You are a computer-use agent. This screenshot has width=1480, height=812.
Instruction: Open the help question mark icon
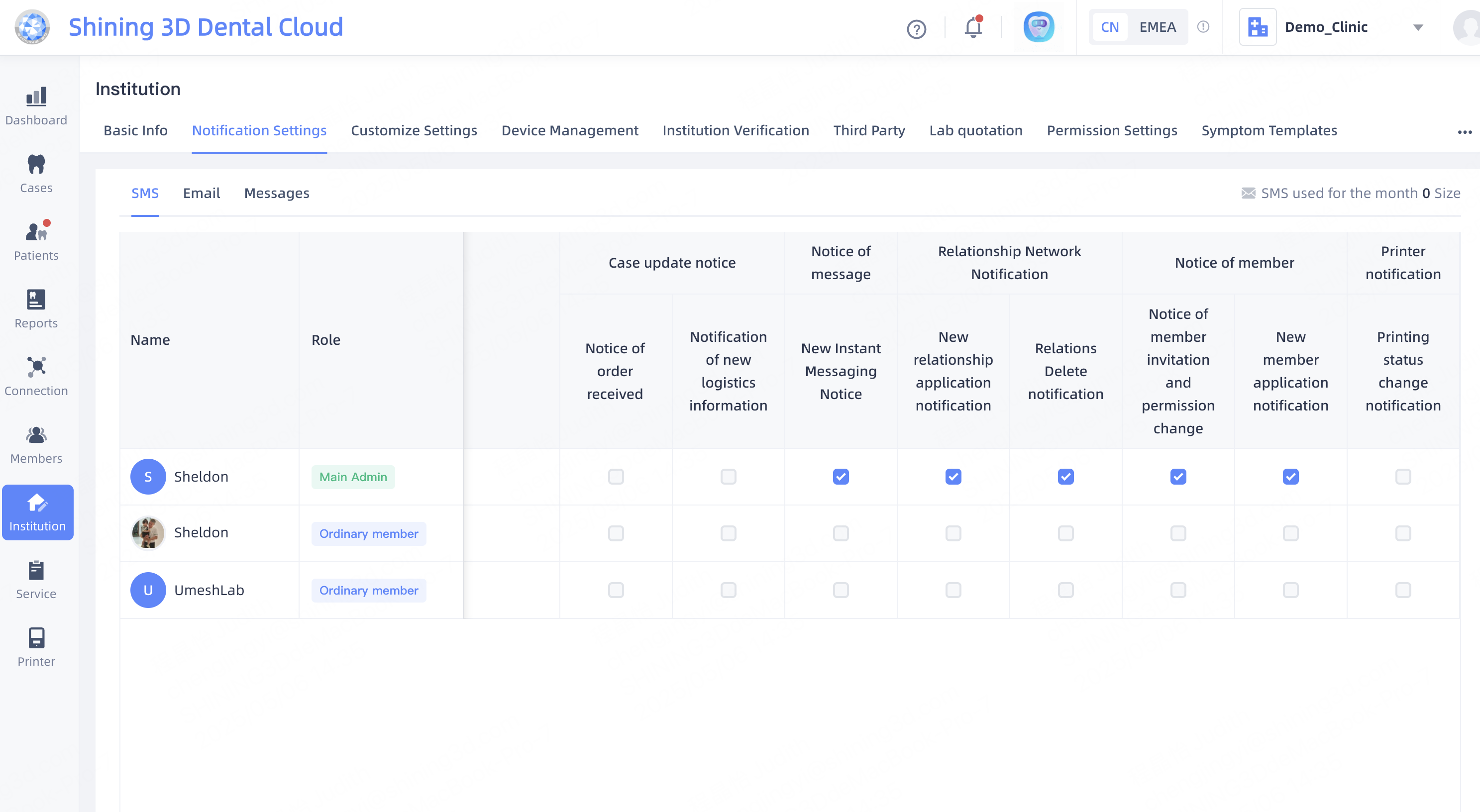(916, 29)
